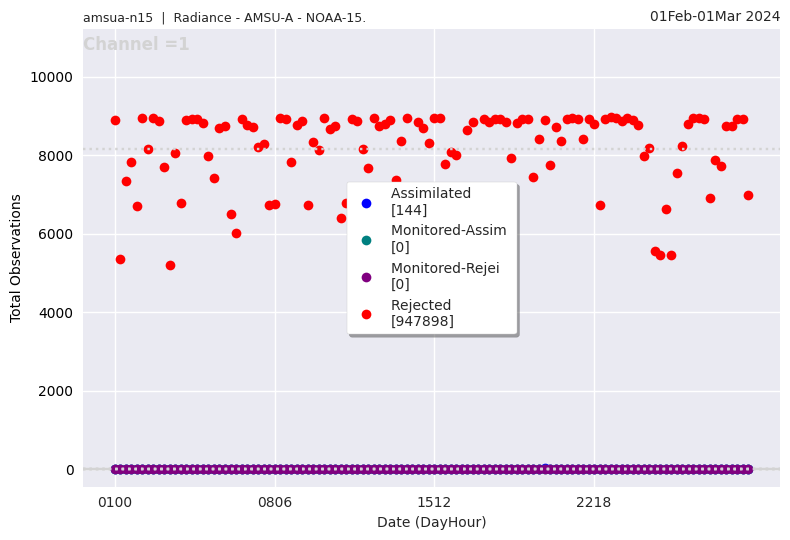The image size is (790, 540).
Task: Click the 'Channel =1' annotation text
Action: (136, 45)
